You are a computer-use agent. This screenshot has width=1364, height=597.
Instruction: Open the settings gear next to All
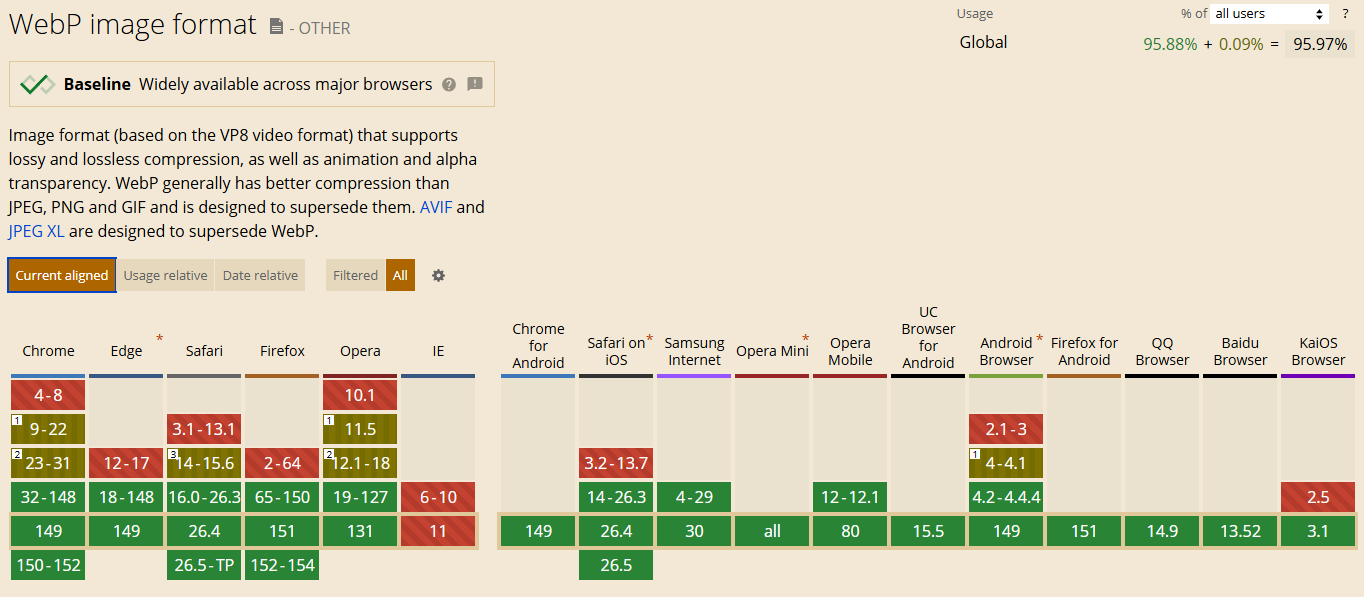click(x=438, y=275)
